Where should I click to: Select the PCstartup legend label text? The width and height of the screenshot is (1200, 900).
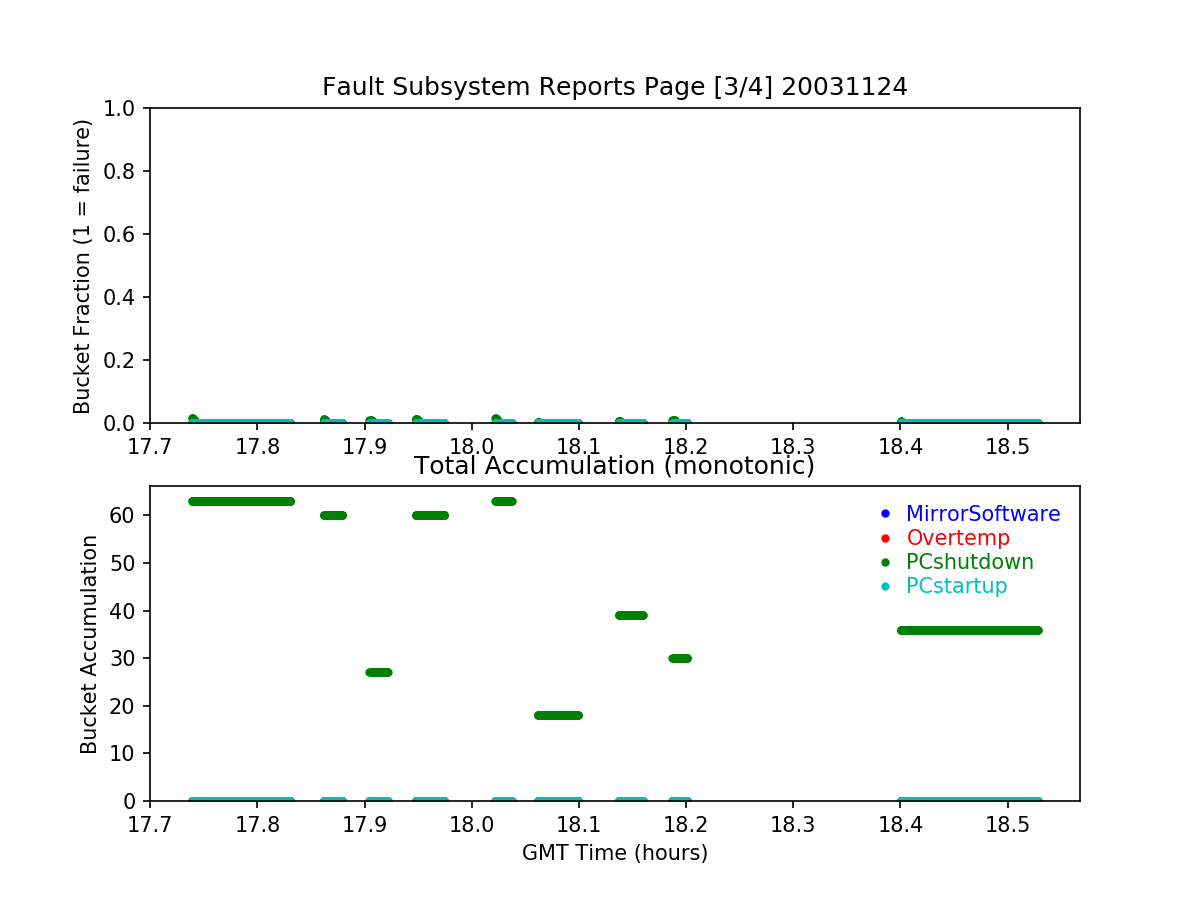click(956, 586)
